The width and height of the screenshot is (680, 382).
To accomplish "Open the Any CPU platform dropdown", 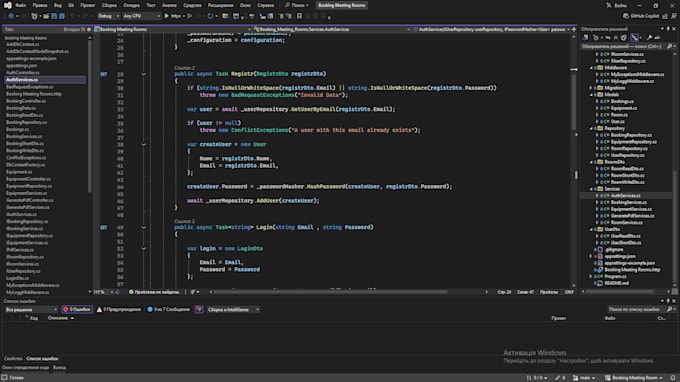I will pos(142,16).
